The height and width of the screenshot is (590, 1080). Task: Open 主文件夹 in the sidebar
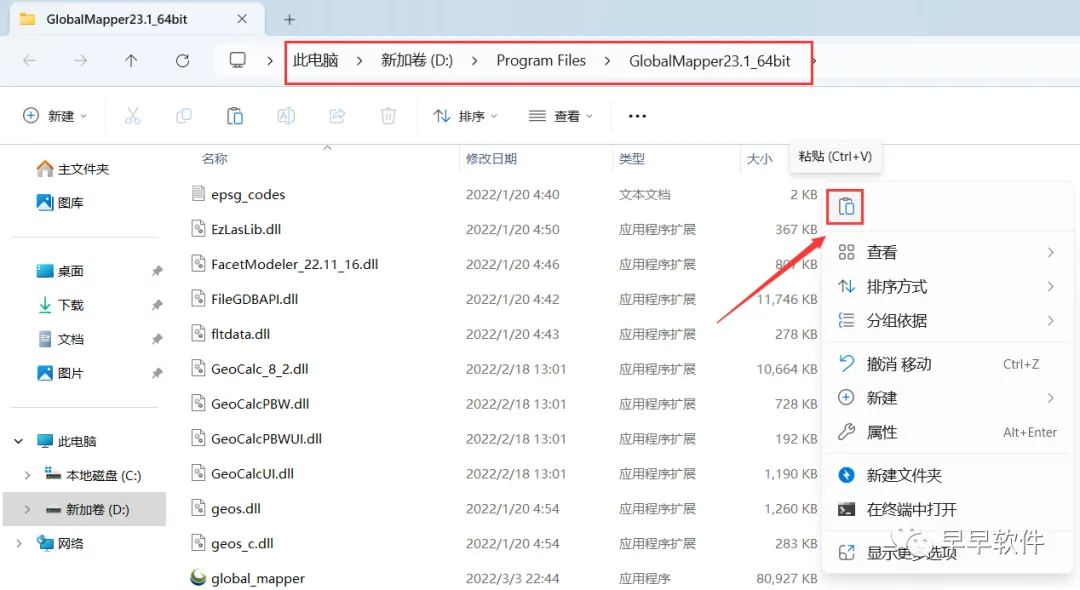click(73, 169)
